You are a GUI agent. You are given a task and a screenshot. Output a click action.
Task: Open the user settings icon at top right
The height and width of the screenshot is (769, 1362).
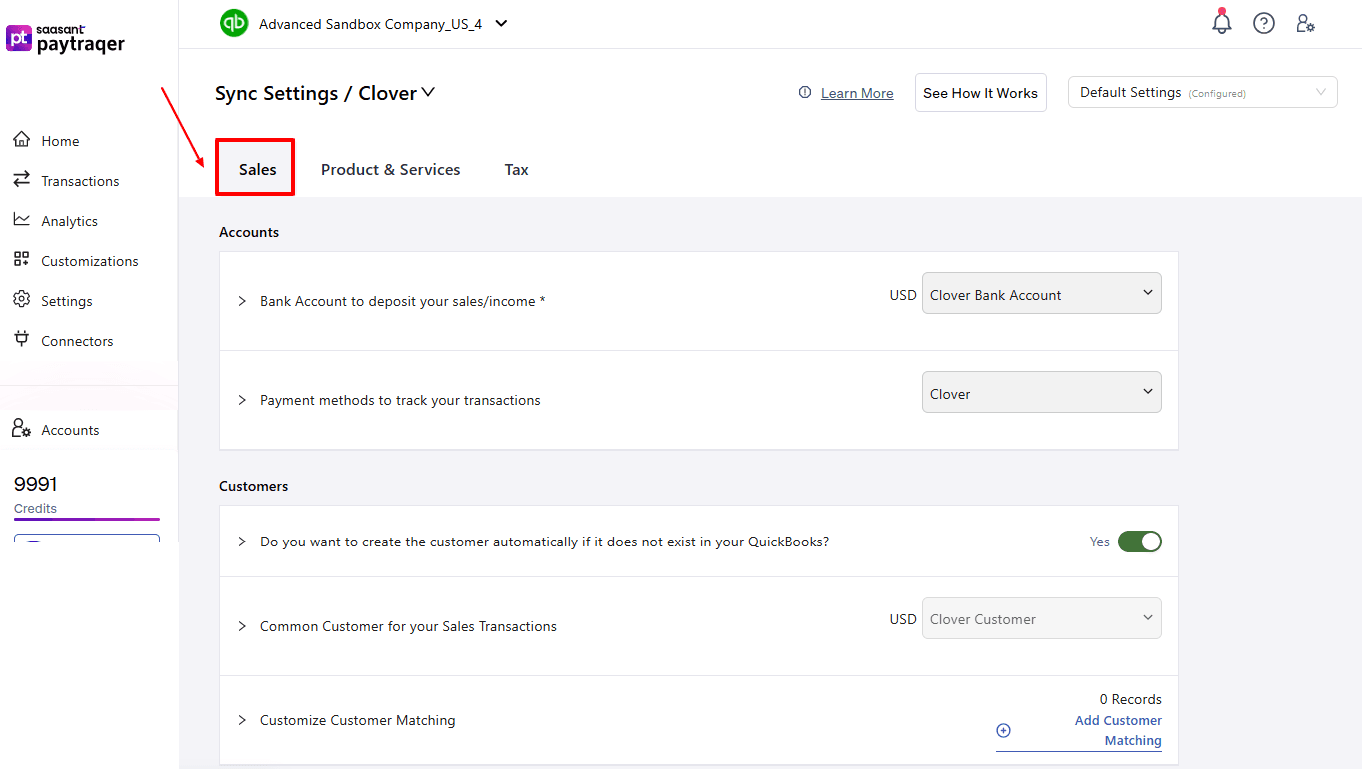[1305, 23]
